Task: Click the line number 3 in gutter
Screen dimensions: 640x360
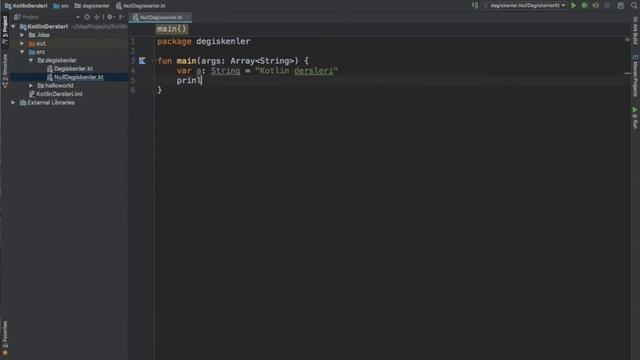Action: (x=133, y=61)
